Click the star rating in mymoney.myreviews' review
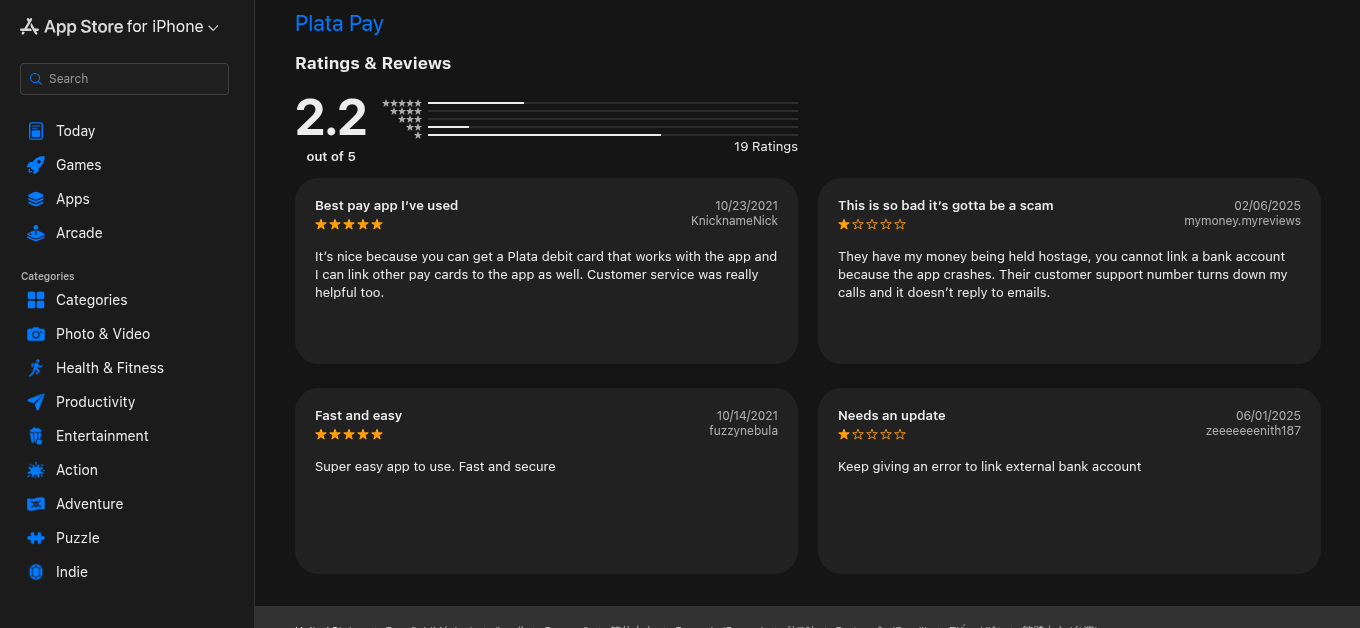Screen dimensions: 1360x628 point(872,224)
